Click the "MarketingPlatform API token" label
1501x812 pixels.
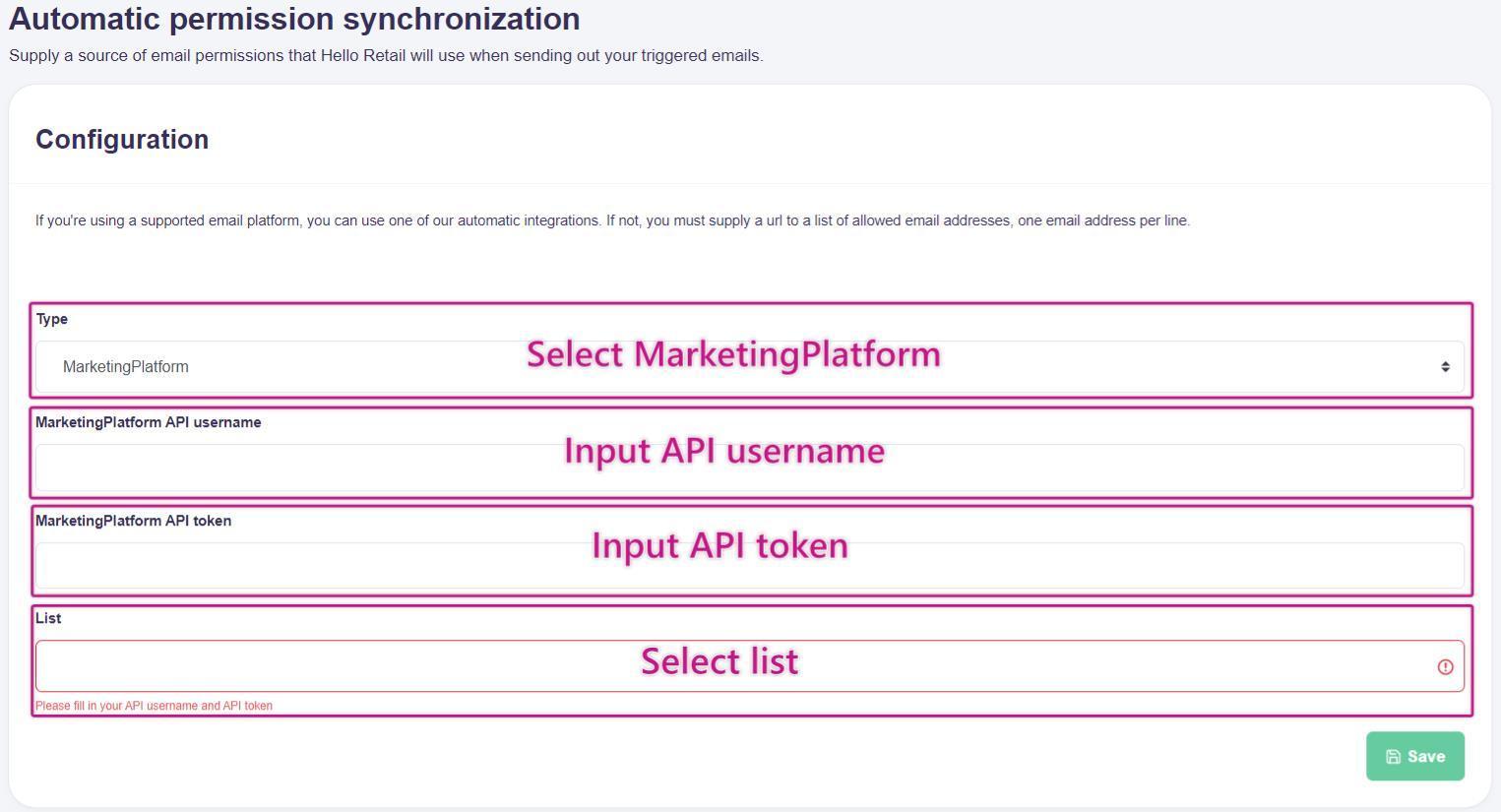(134, 521)
